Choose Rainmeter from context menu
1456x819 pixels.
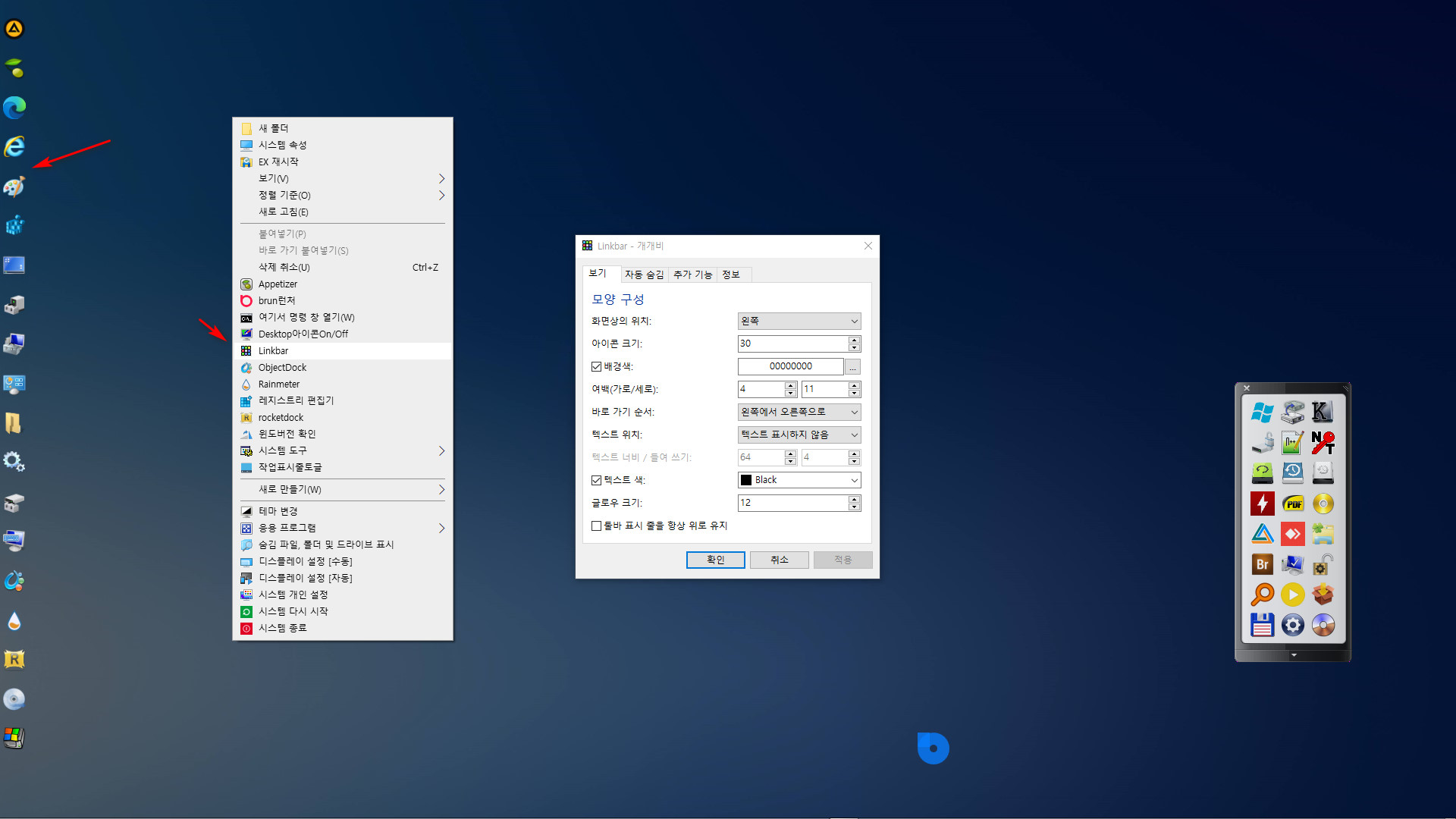coord(343,384)
